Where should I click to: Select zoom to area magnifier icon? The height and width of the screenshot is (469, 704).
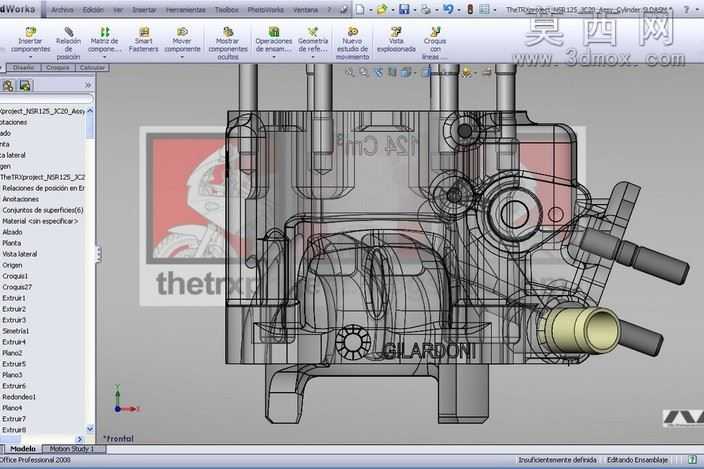point(364,72)
